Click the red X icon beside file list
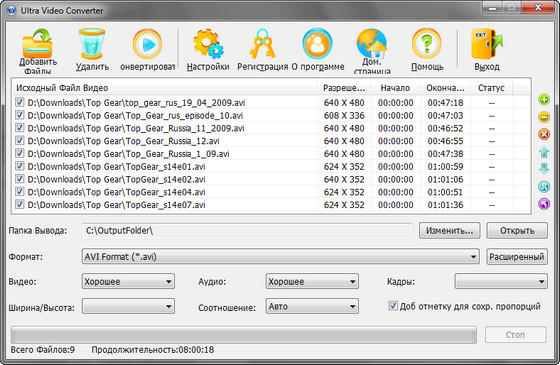 (x=544, y=135)
